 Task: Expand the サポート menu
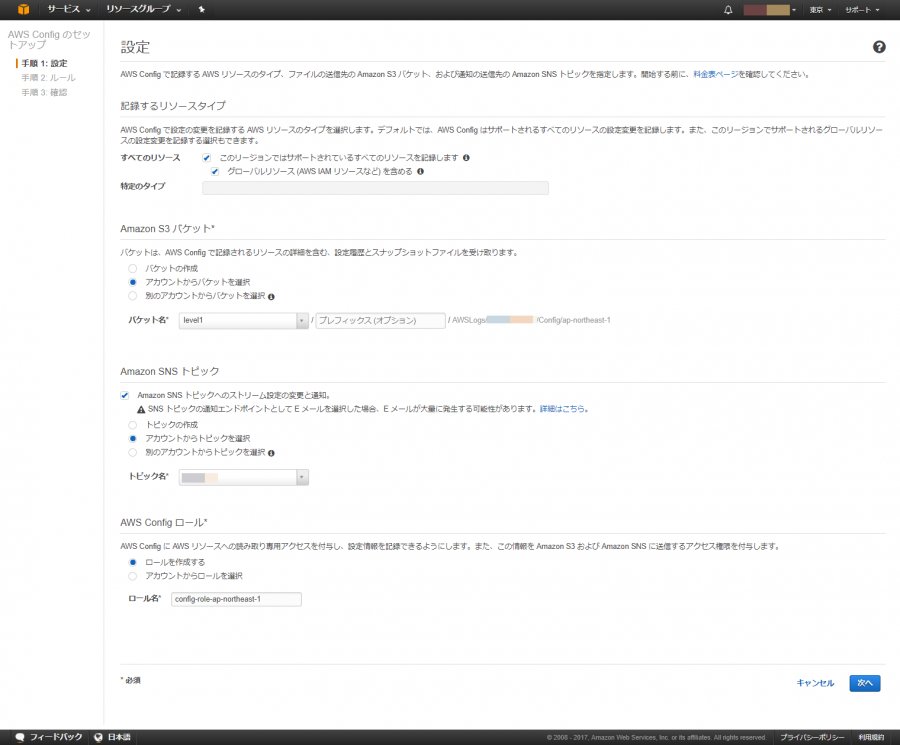[x=862, y=10]
